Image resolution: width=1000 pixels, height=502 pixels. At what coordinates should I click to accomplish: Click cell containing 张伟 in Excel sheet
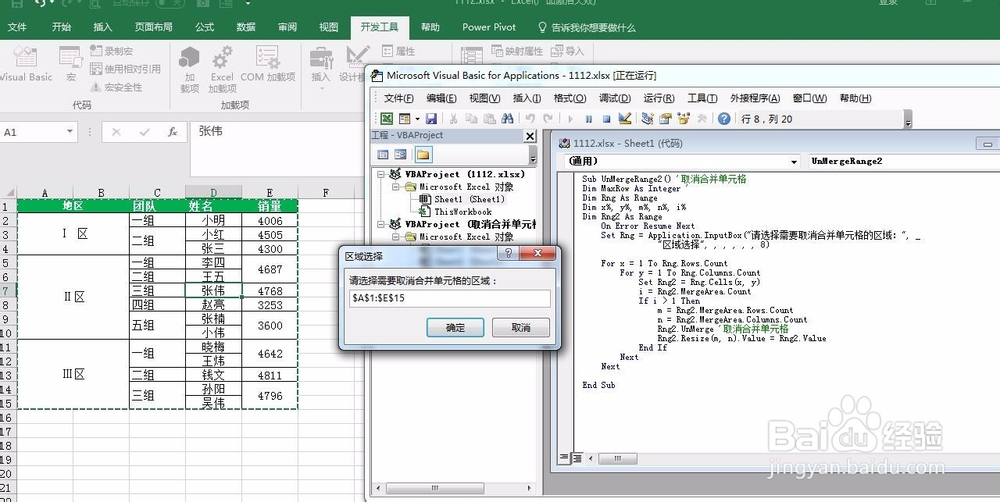[x=213, y=291]
